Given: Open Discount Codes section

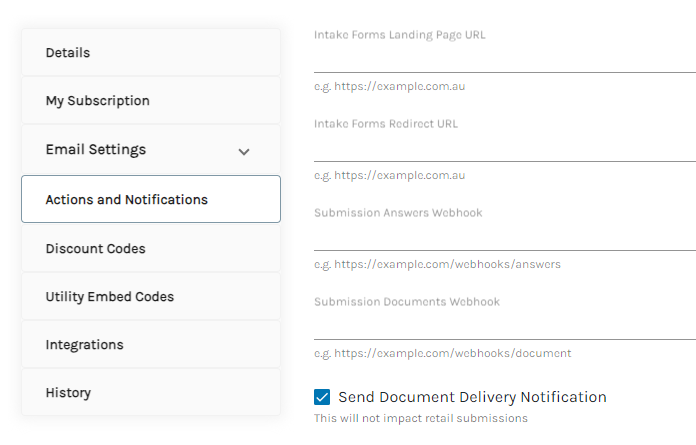Looking at the screenshot, I should (151, 248).
